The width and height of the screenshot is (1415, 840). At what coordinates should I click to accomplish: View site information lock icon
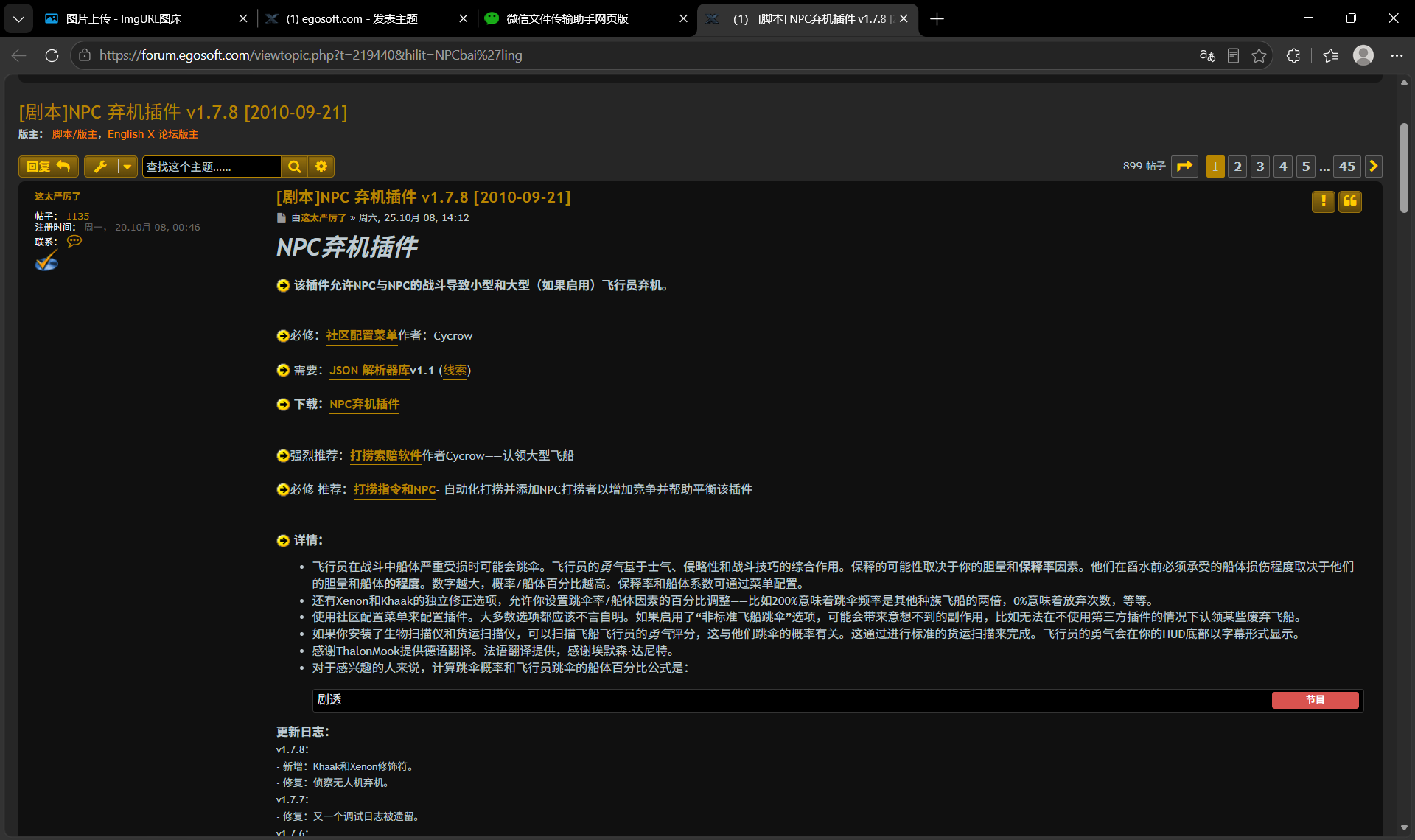[x=85, y=55]
